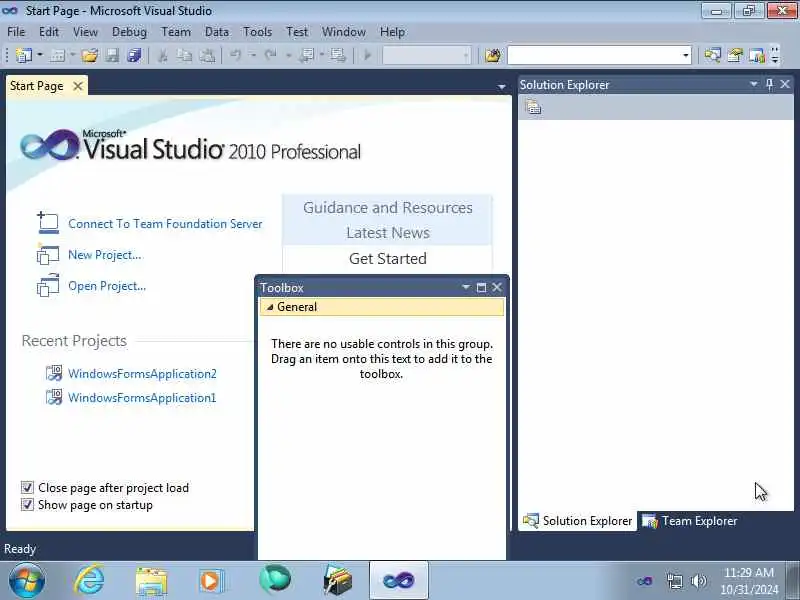This screenshot has height=600, width=800.
Task: Click the New Project toolbar icon
Action: pyautogui.click(x=23, y=55)
